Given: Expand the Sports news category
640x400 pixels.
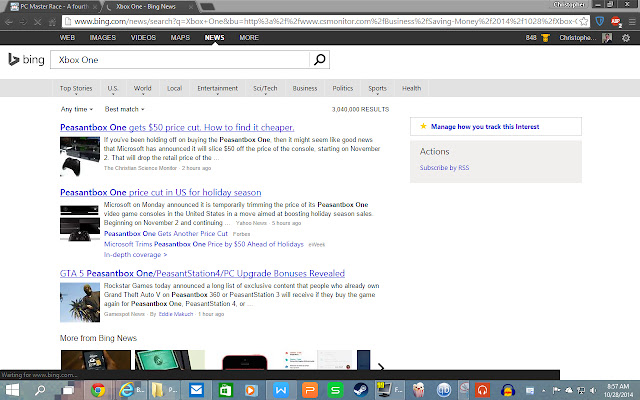Looking at the screenshot, I should tap(377, 89).
